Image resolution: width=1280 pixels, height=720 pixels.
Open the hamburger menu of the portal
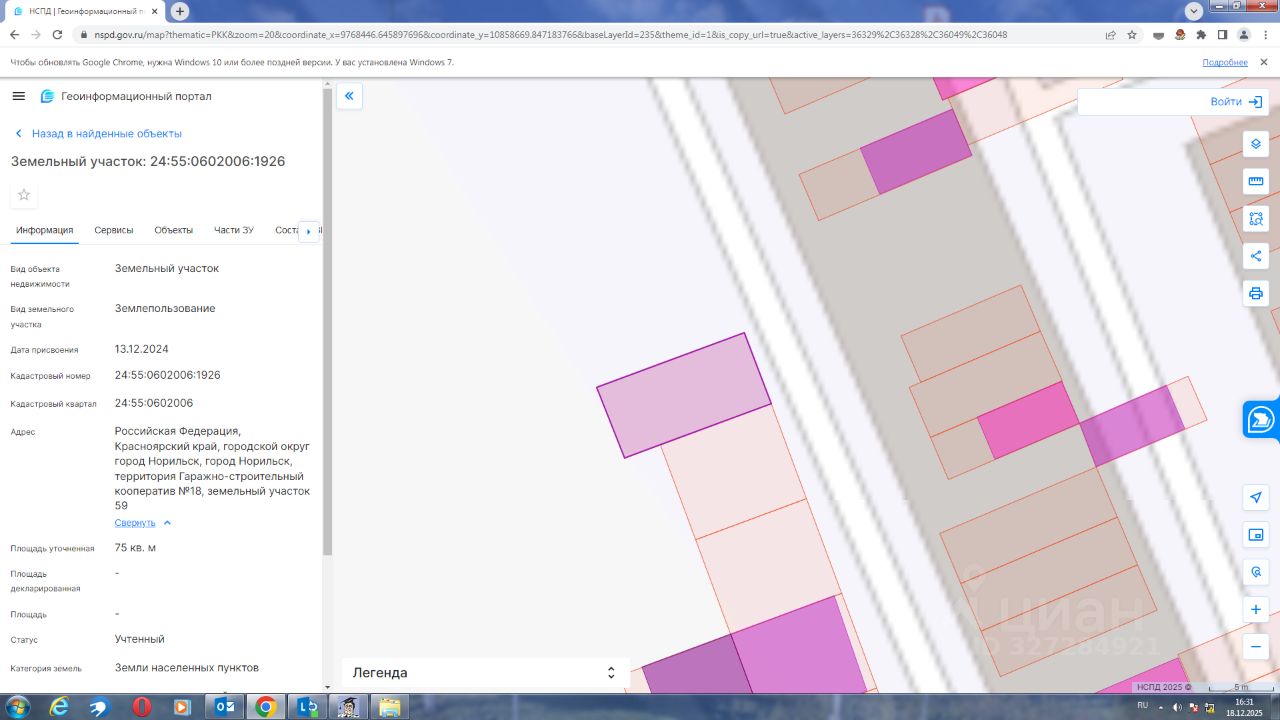18,96
